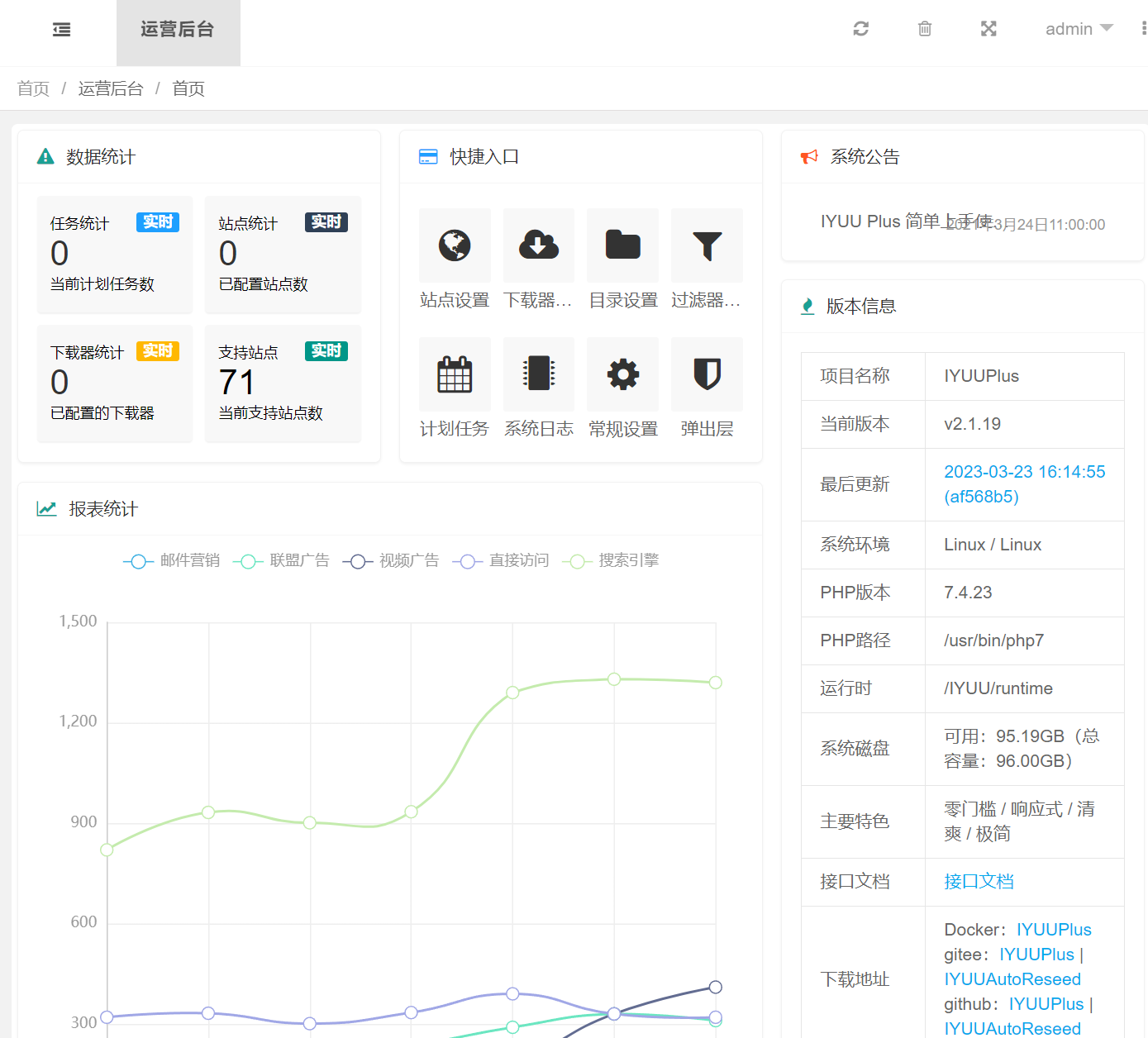Open 过滤器 funnel icon
This screenshot has width=1148, height=1038.
coord(707,245)
